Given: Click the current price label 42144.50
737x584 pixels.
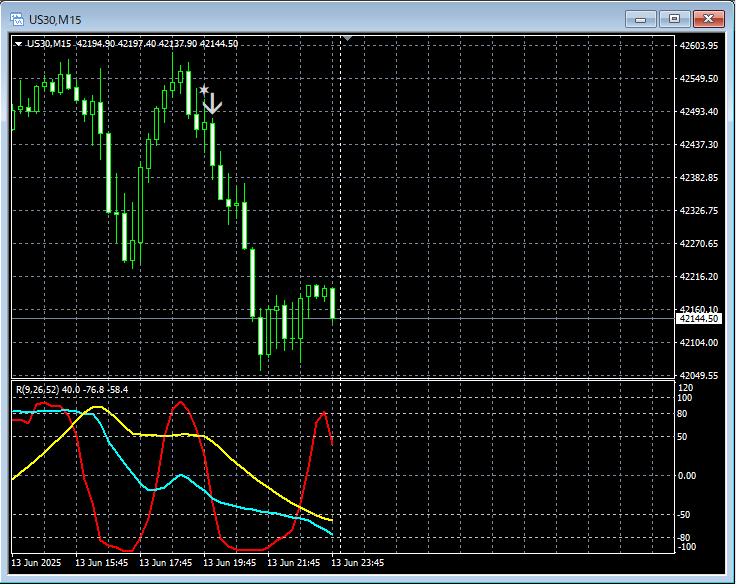Looking at the screenshot, I should [x=698, y=318].
